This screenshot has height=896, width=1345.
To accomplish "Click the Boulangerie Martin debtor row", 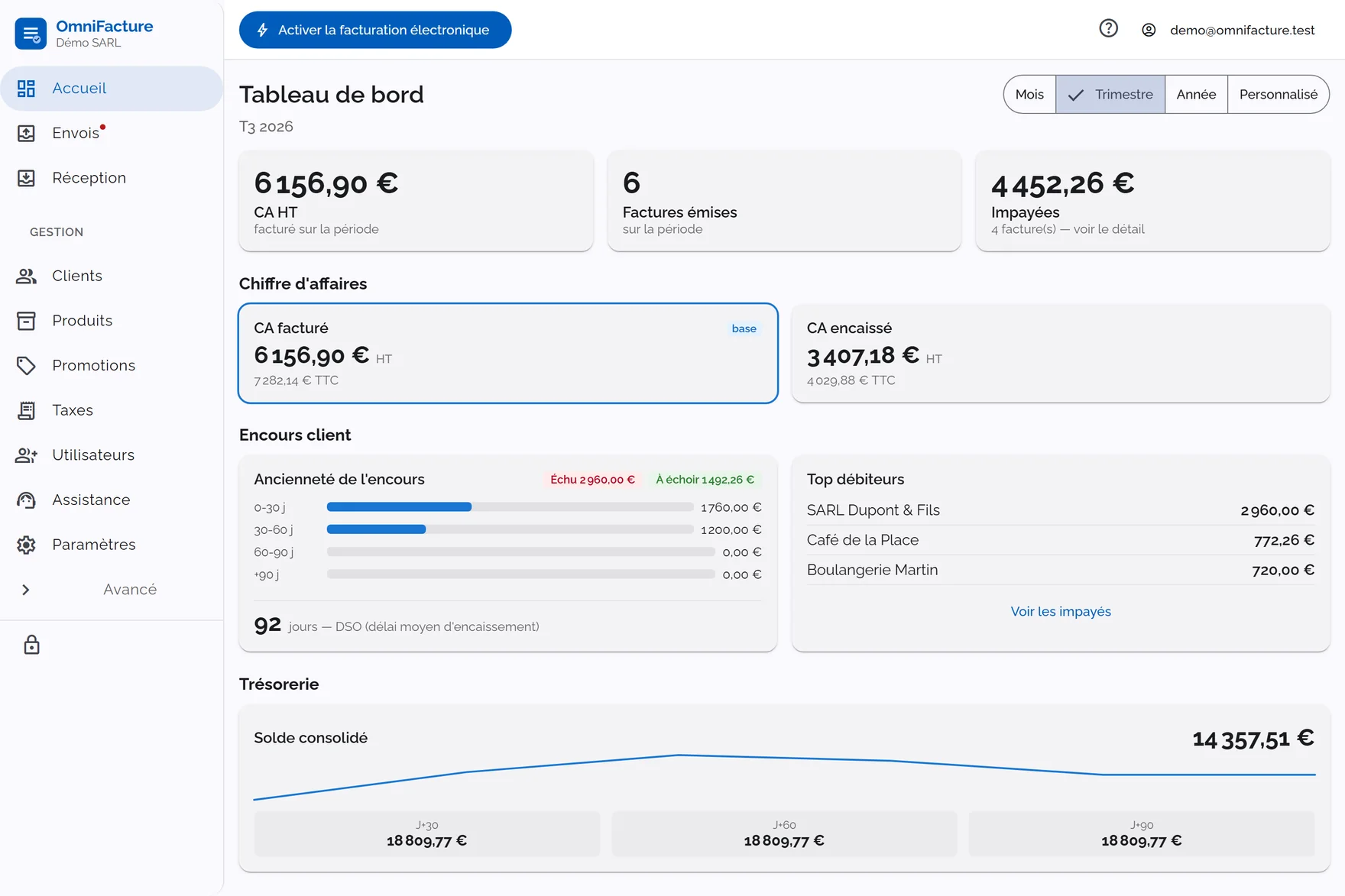I will click(x=1061, y=570).
